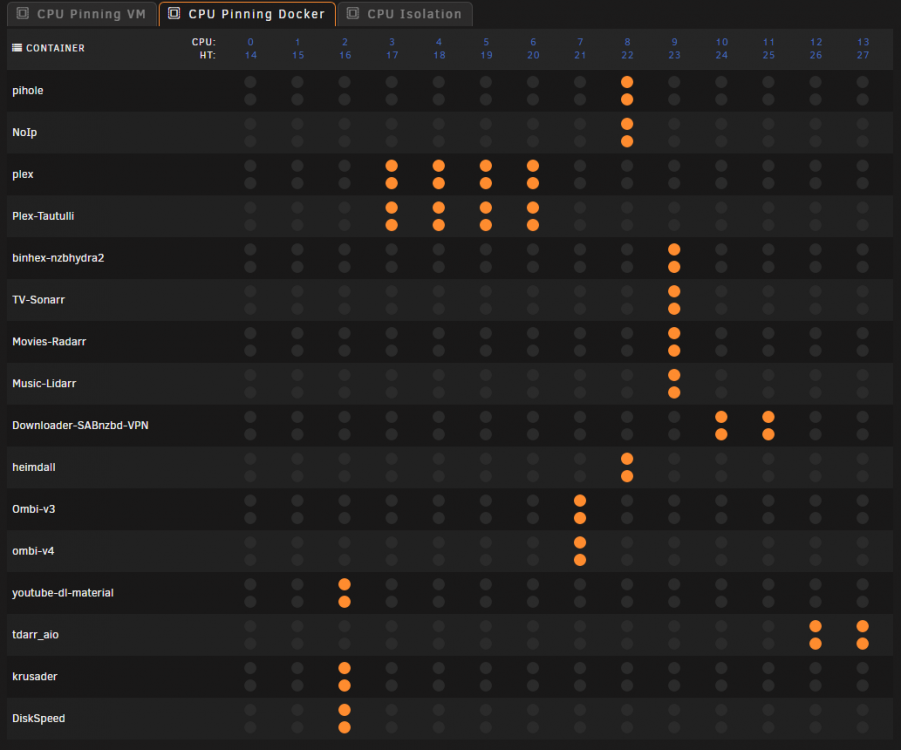
Task: Pin krusader to CPU 5
Action: (x=486, y=668)
